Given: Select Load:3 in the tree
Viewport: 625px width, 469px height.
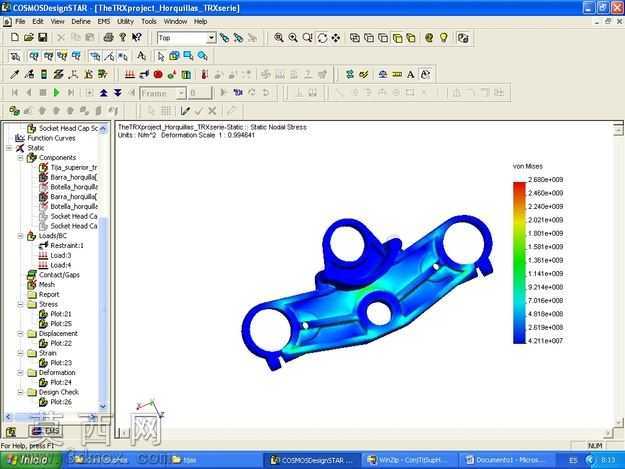Looking at the screenshot, I should click(x=61, y=255).
